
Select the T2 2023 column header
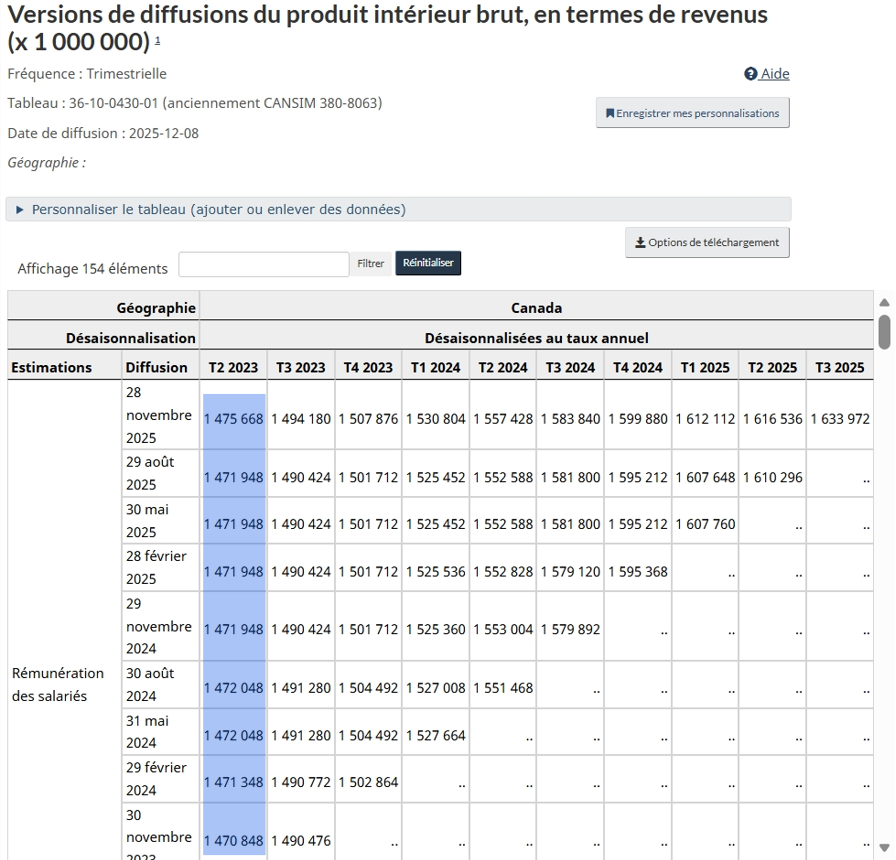coord(233,367)
